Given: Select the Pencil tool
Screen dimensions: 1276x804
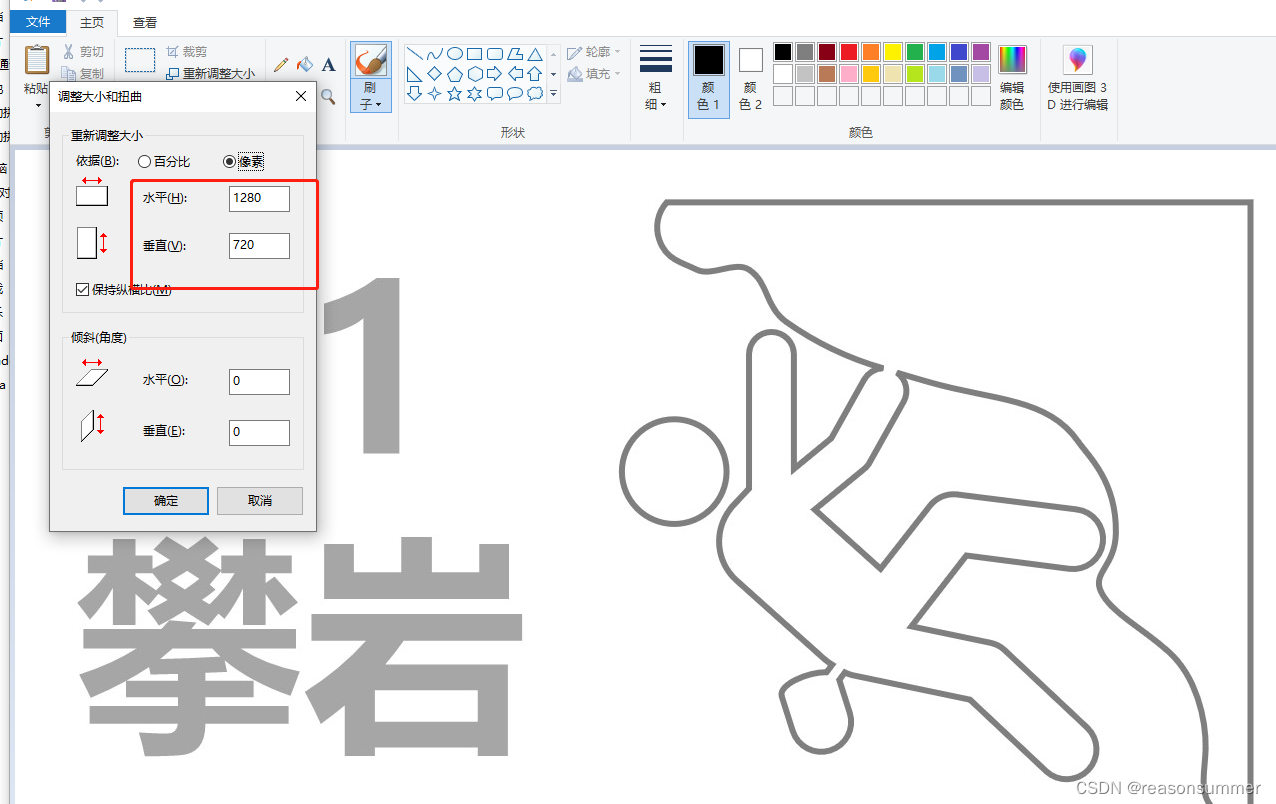Looking at the screenshot, I should (281, 64).
